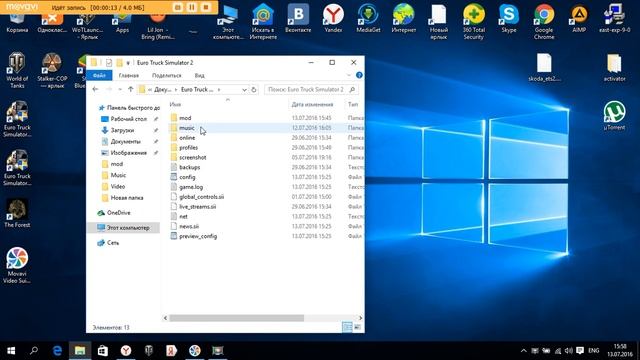Select Movavi Video Suite desktop icon
Viewport: 640px width, 360px height.
(17, 265)
